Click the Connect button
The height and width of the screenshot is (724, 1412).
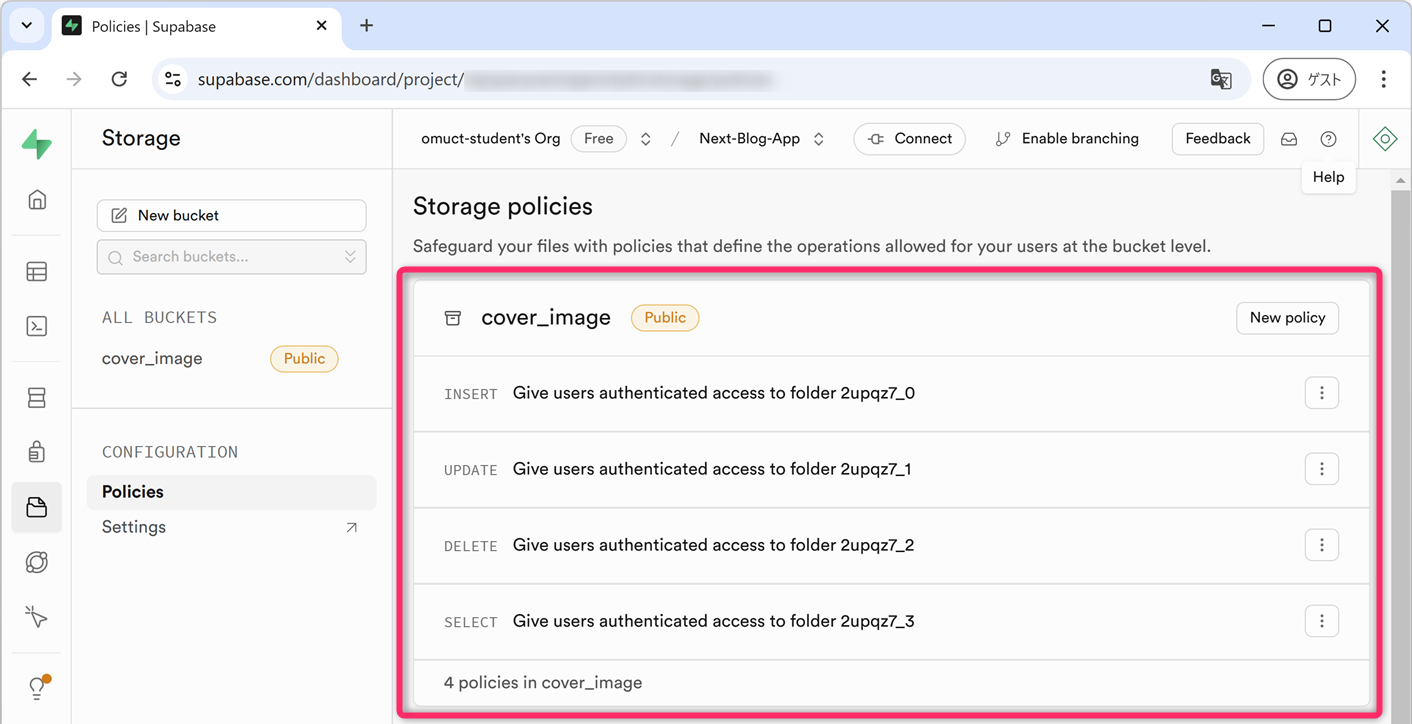click(909, 139)
